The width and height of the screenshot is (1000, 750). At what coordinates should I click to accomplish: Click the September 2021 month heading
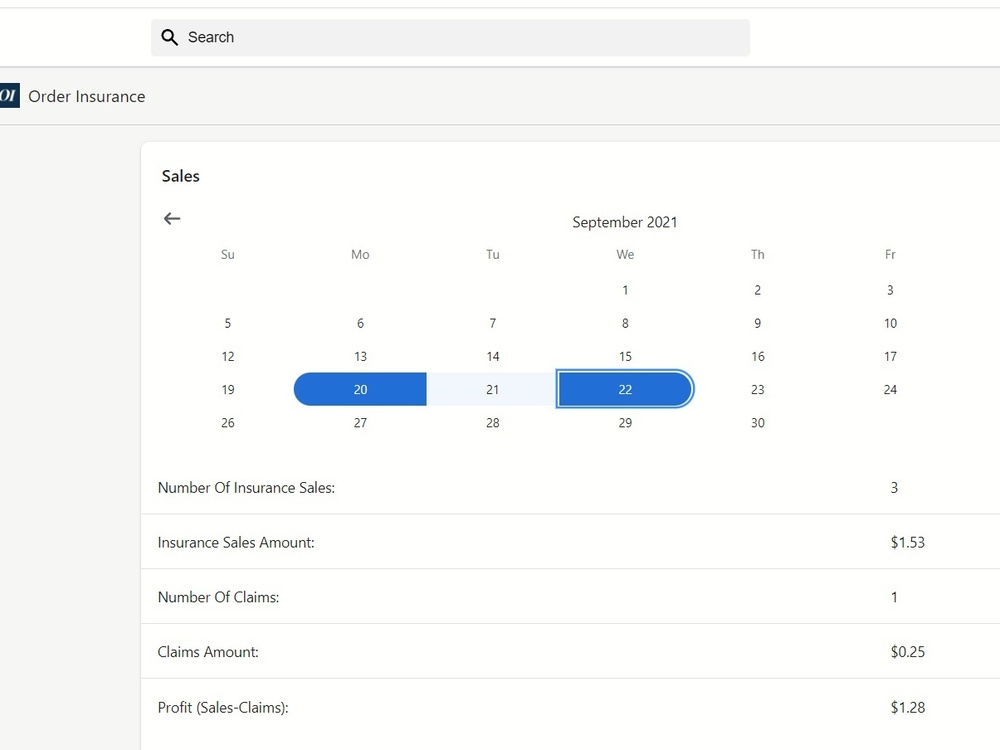(624, 223)
